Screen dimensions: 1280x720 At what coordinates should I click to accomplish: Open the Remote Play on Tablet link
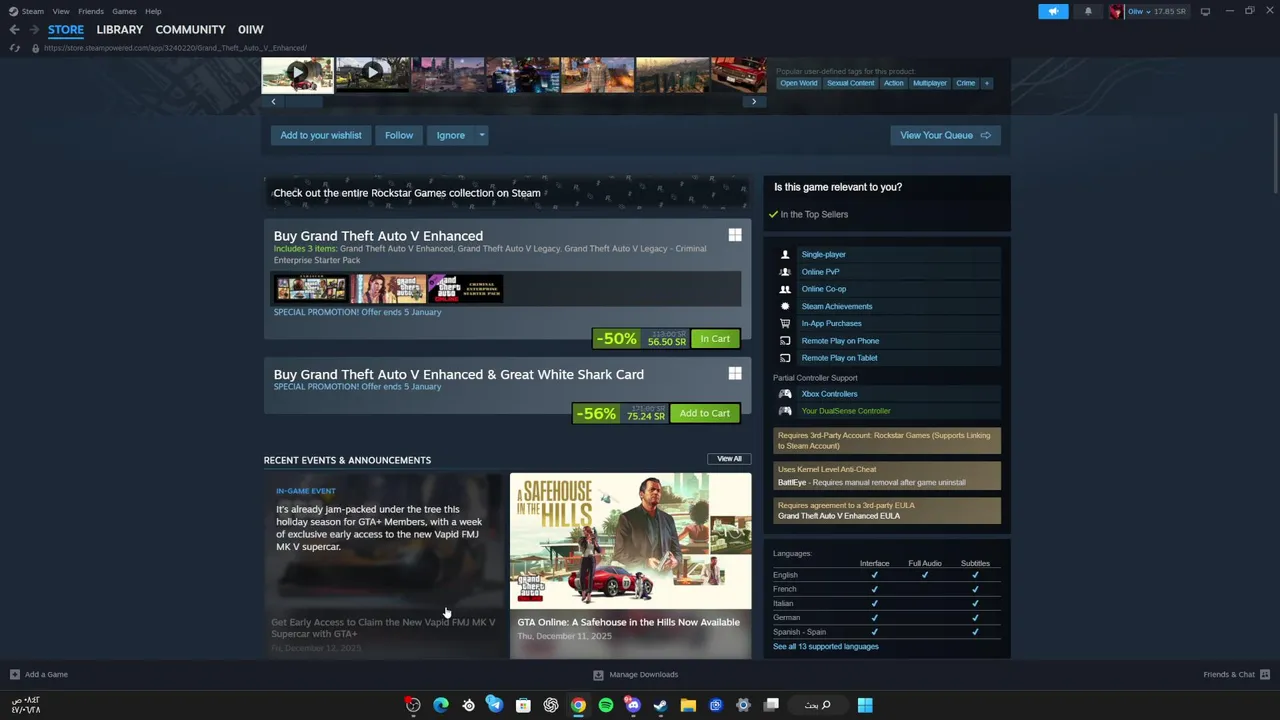coord(839,358)
